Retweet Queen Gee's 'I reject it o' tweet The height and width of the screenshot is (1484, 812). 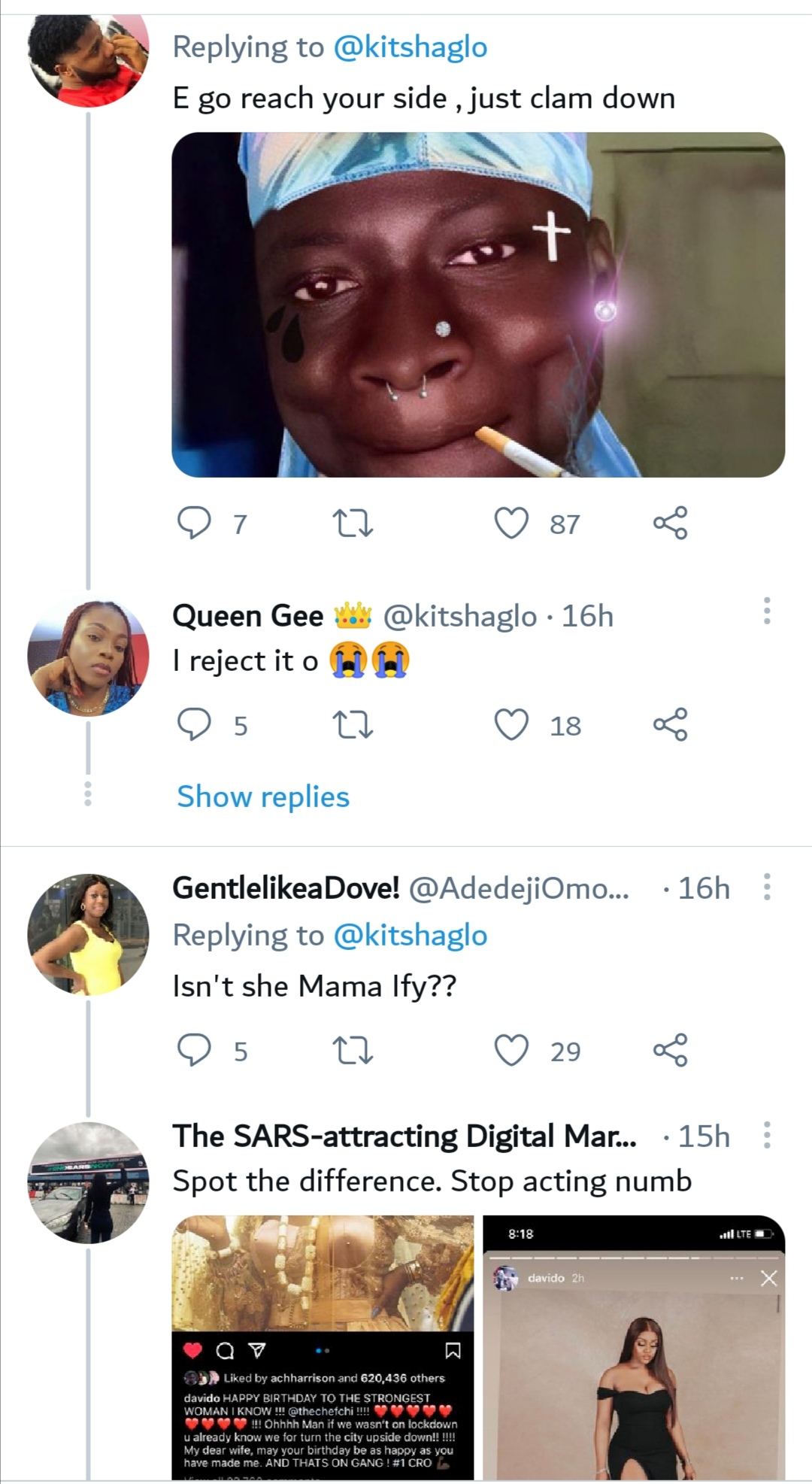pyautogui.click(x=352, y=724)
